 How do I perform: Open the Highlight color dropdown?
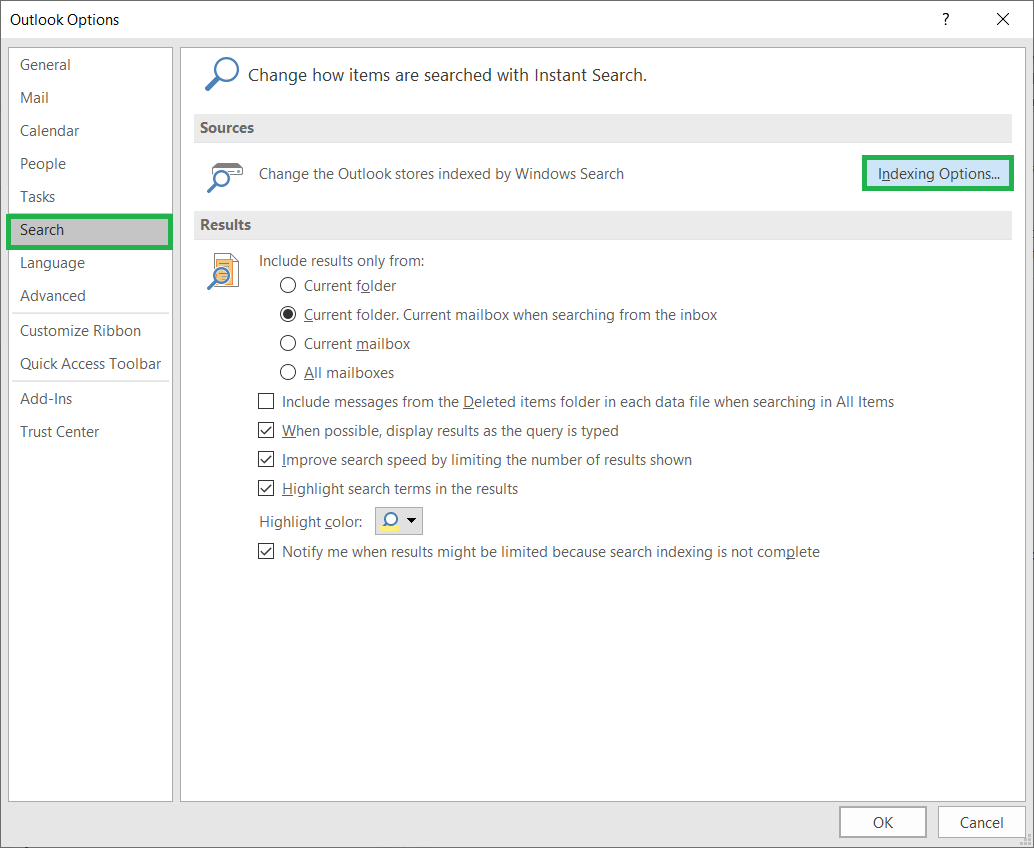tap(399, 521)
